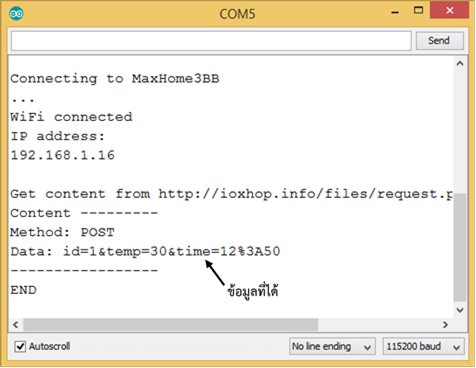Maximize the COM5 serial monitor window
476x368 pixels.
pos(418,10)
